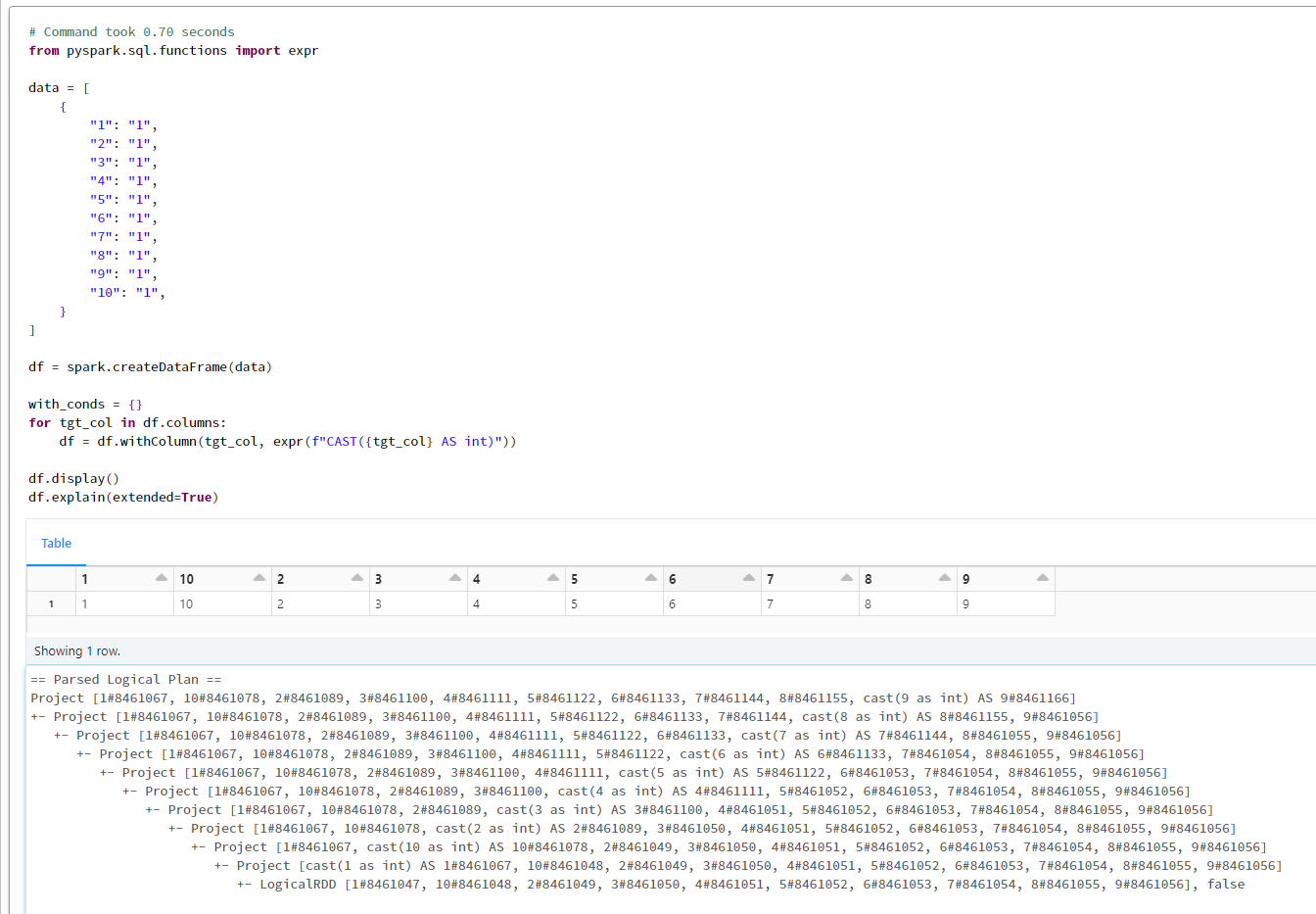Click column "5" sort arrow icon

(x=649, y=578)
